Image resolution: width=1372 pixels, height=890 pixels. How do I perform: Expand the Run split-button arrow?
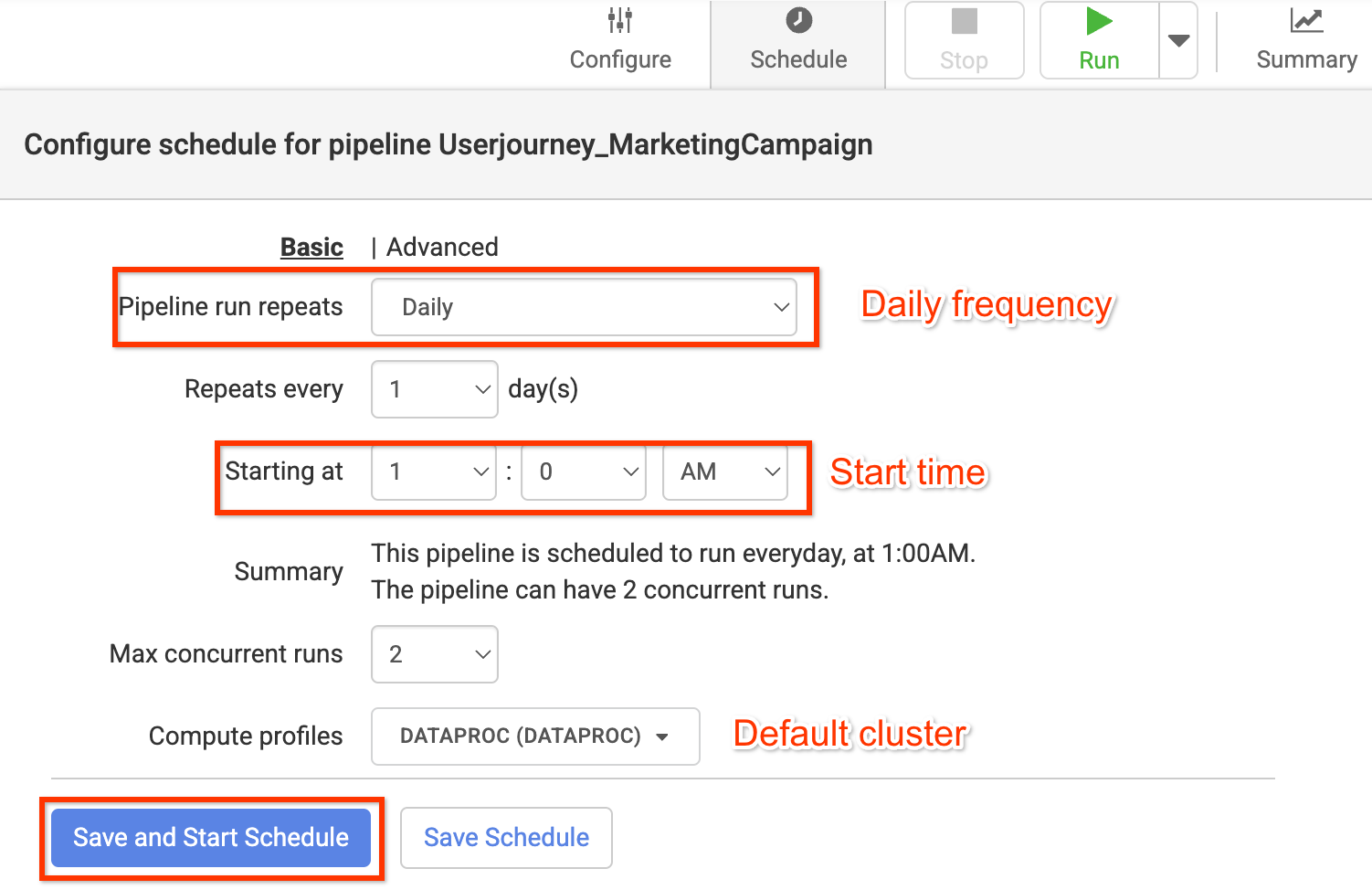[1178, 39]
